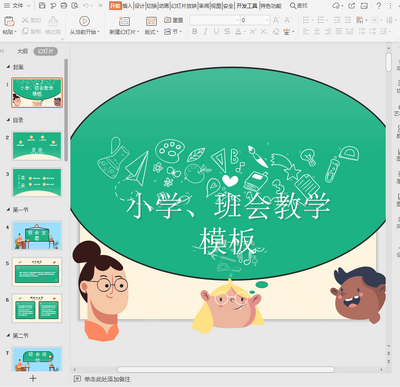This screenshot has width=400, height=387.
Task: Click the Paste clipboard icon
Action: click(9, 21)
